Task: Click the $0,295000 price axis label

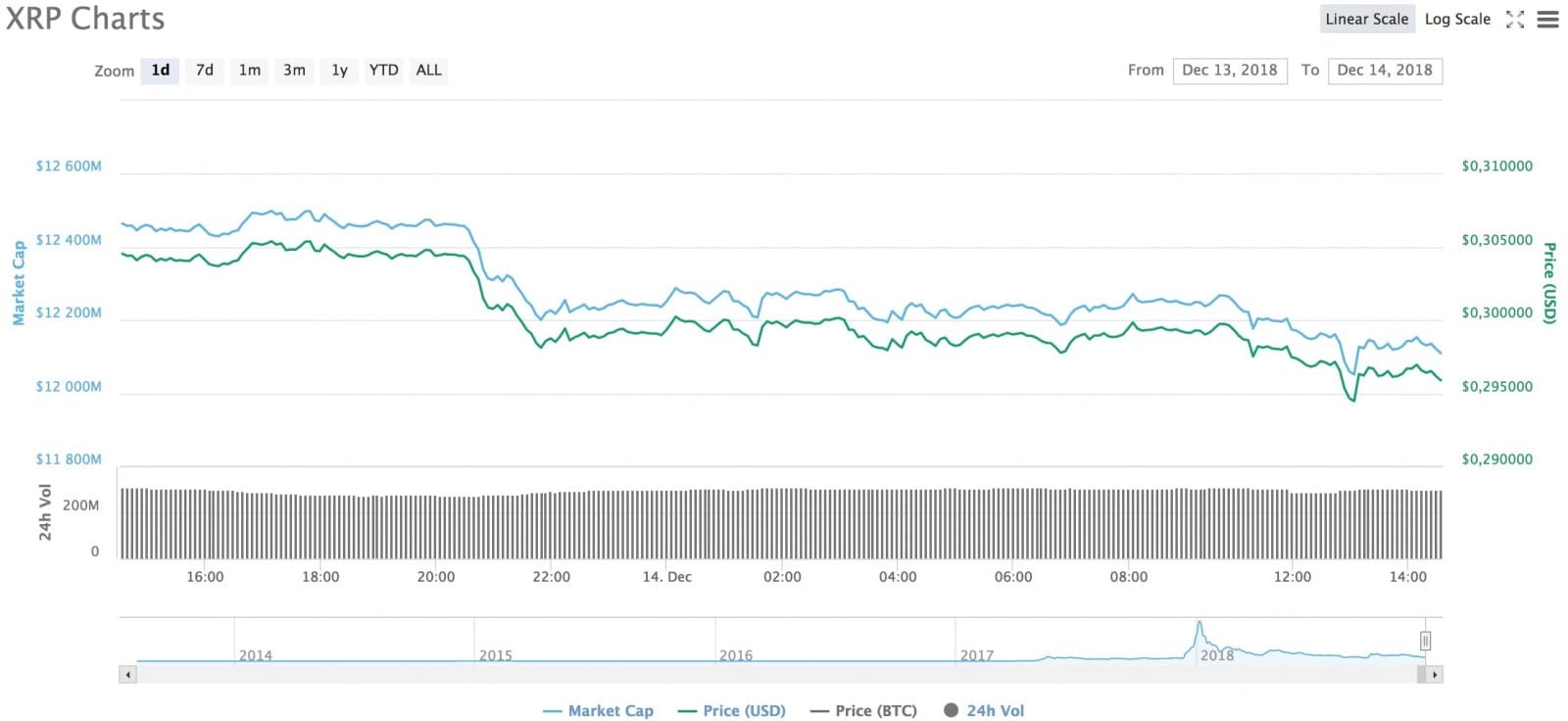Action: coord(1496,386)
